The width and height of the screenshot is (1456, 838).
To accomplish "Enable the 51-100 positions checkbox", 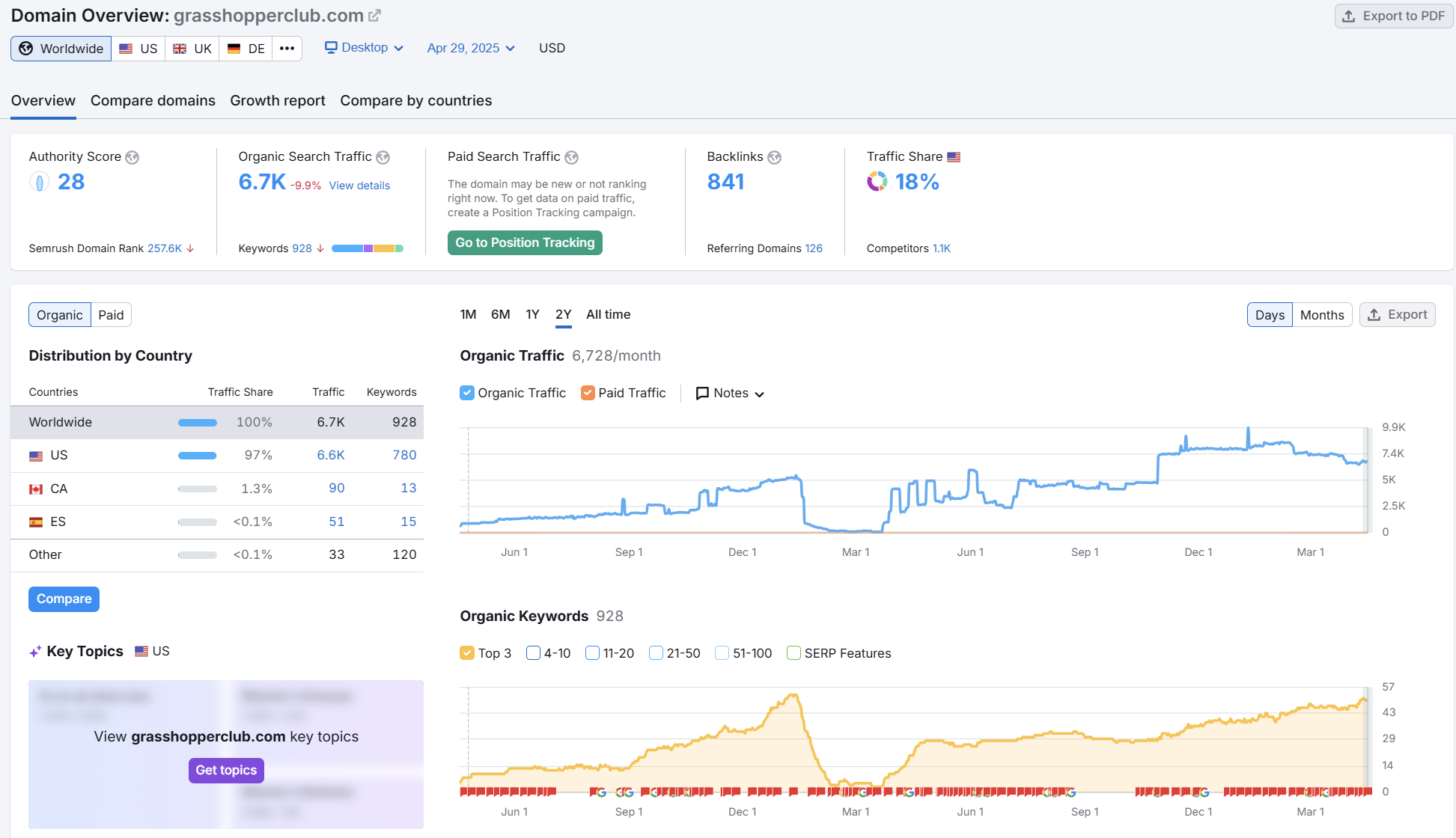I will tap(722, 653).
